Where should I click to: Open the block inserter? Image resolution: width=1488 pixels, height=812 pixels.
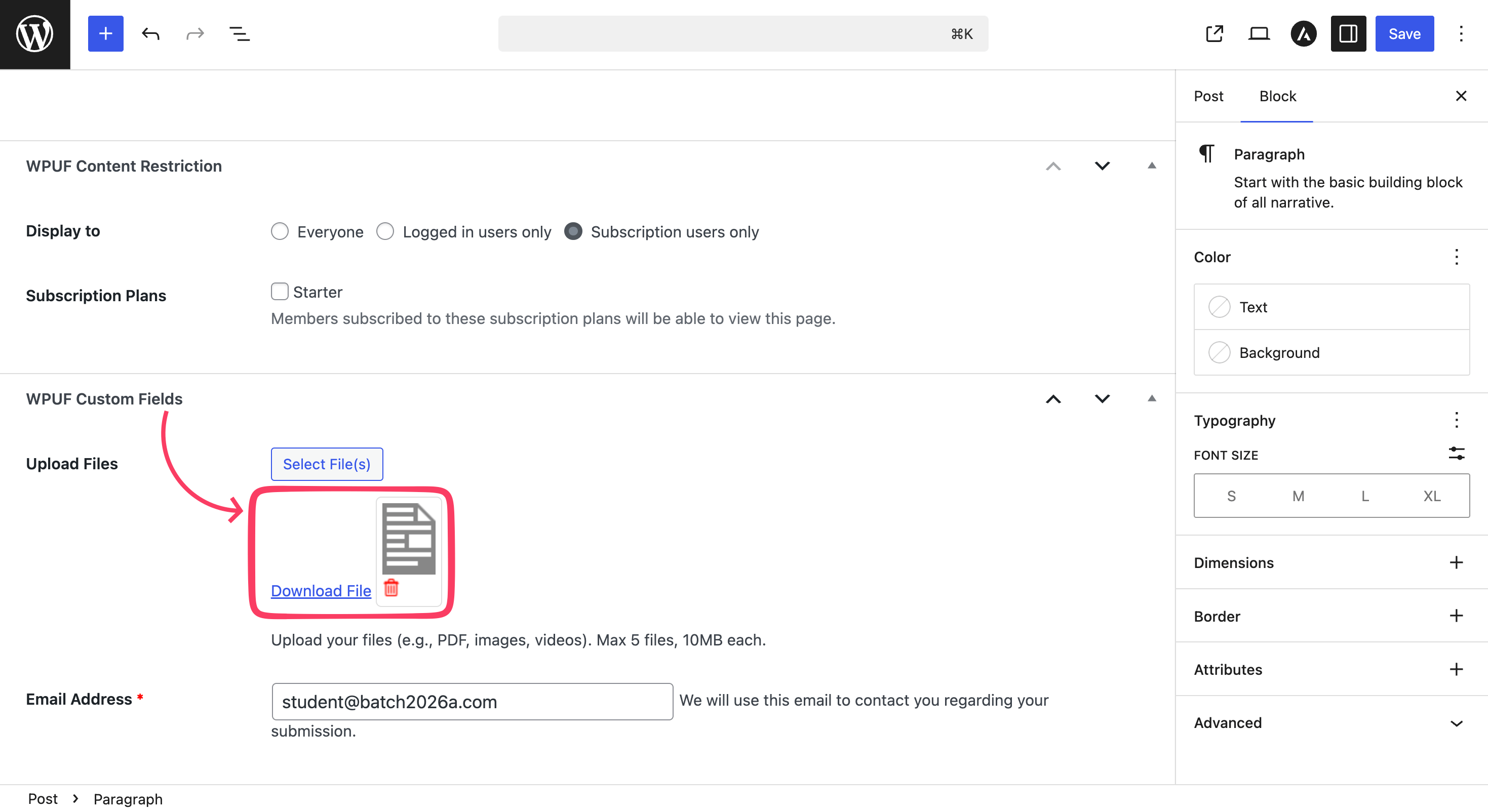click(105, 33)
